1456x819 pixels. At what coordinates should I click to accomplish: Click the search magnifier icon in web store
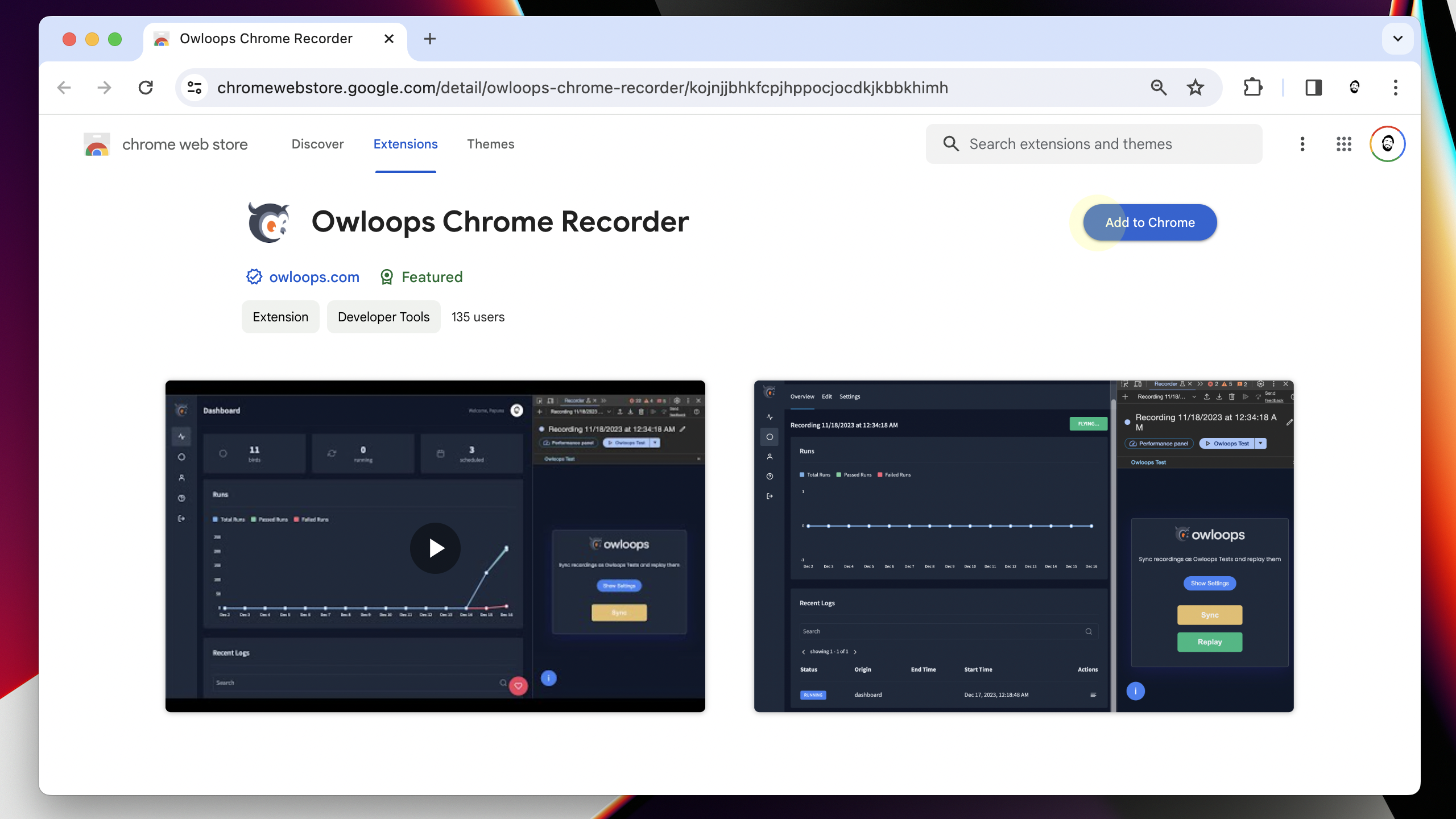pyautogui.click(x=951, y=143)
